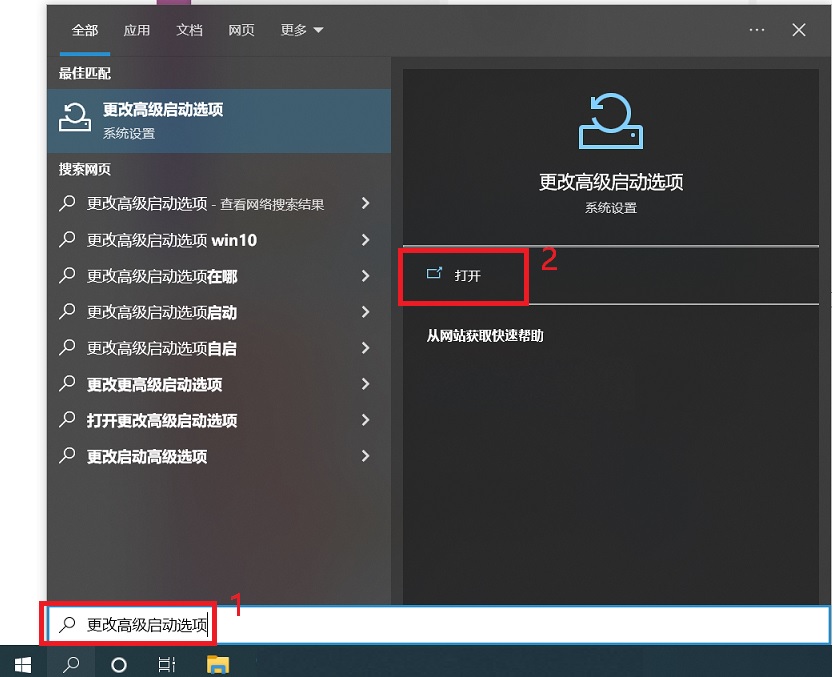This screenshot has height=677, width=833.
Task: Select best match 更改高级启动选项 系统设置
Action: pos(220,120)
